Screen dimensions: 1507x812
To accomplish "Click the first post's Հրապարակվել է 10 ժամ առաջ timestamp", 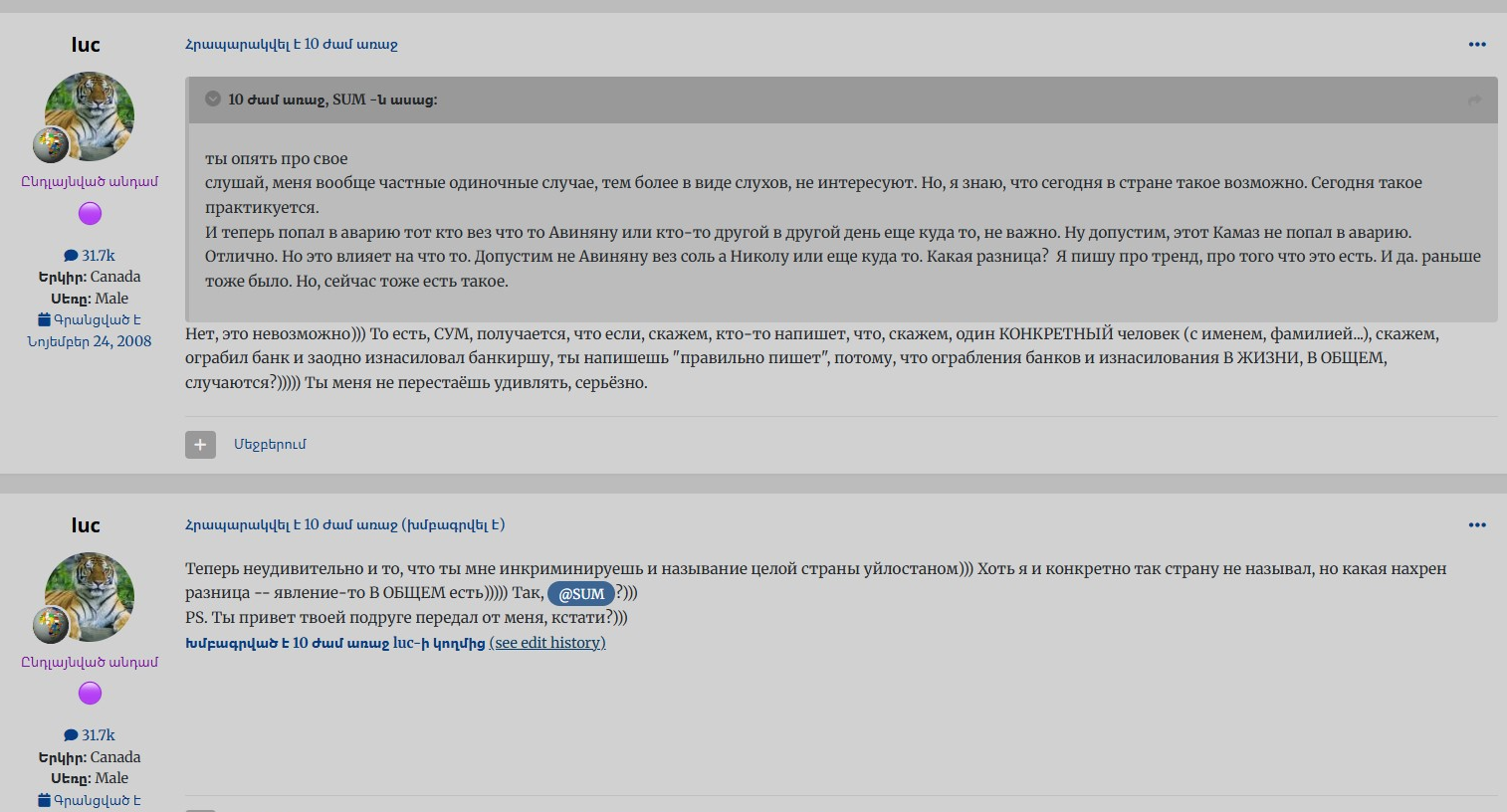I will pyautogui.click(x=291, y=44).
